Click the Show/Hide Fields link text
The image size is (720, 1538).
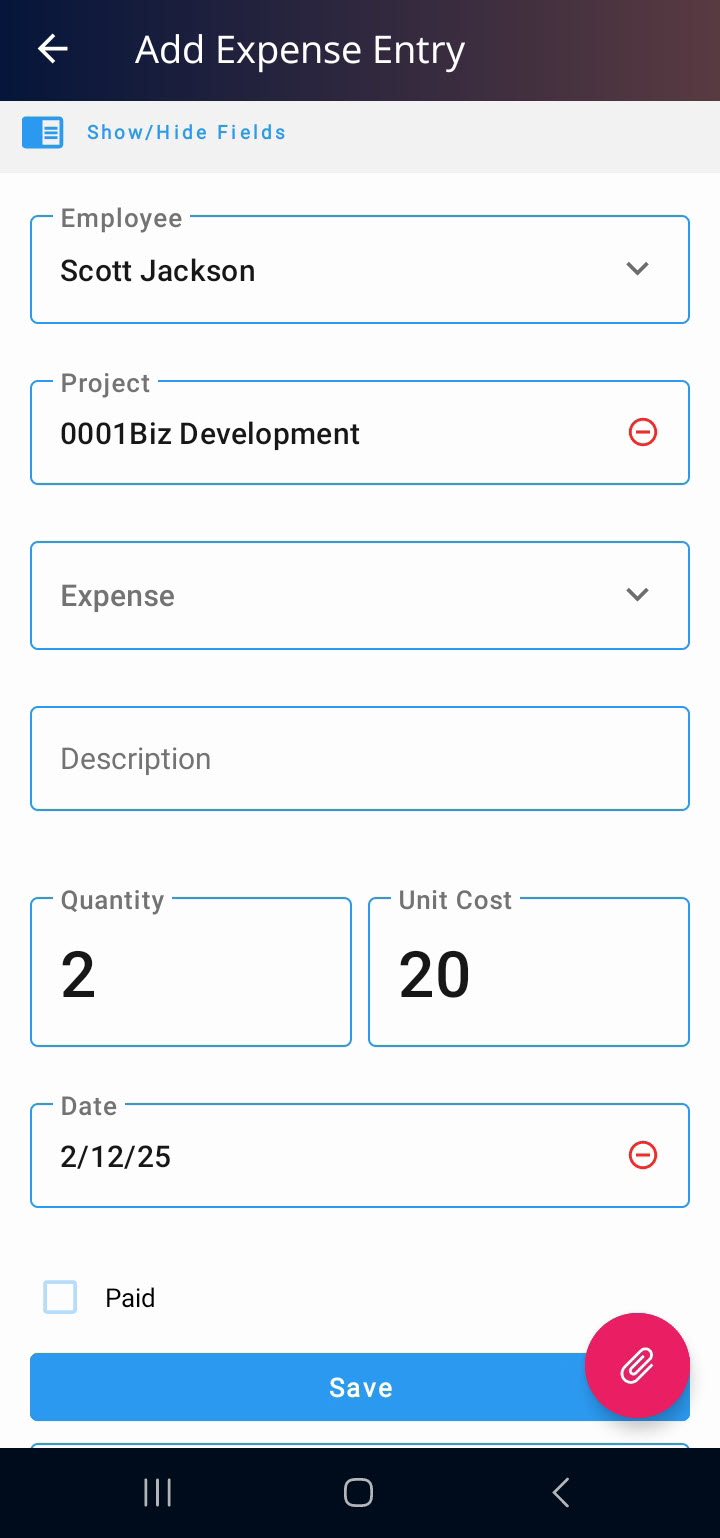tap(186, 132)
